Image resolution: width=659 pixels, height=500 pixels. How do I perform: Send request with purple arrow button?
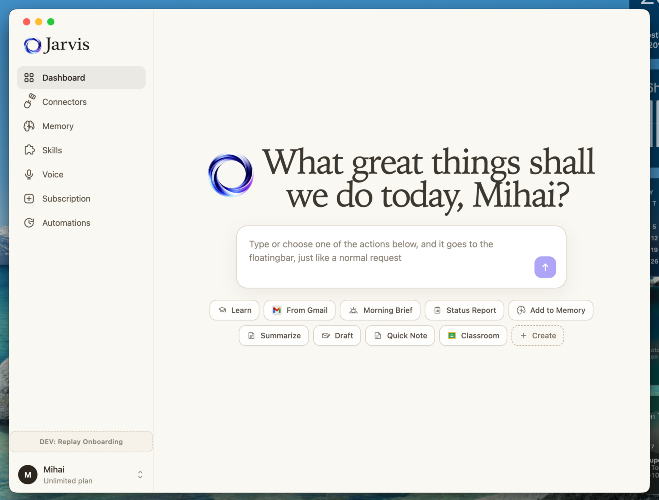545,267
